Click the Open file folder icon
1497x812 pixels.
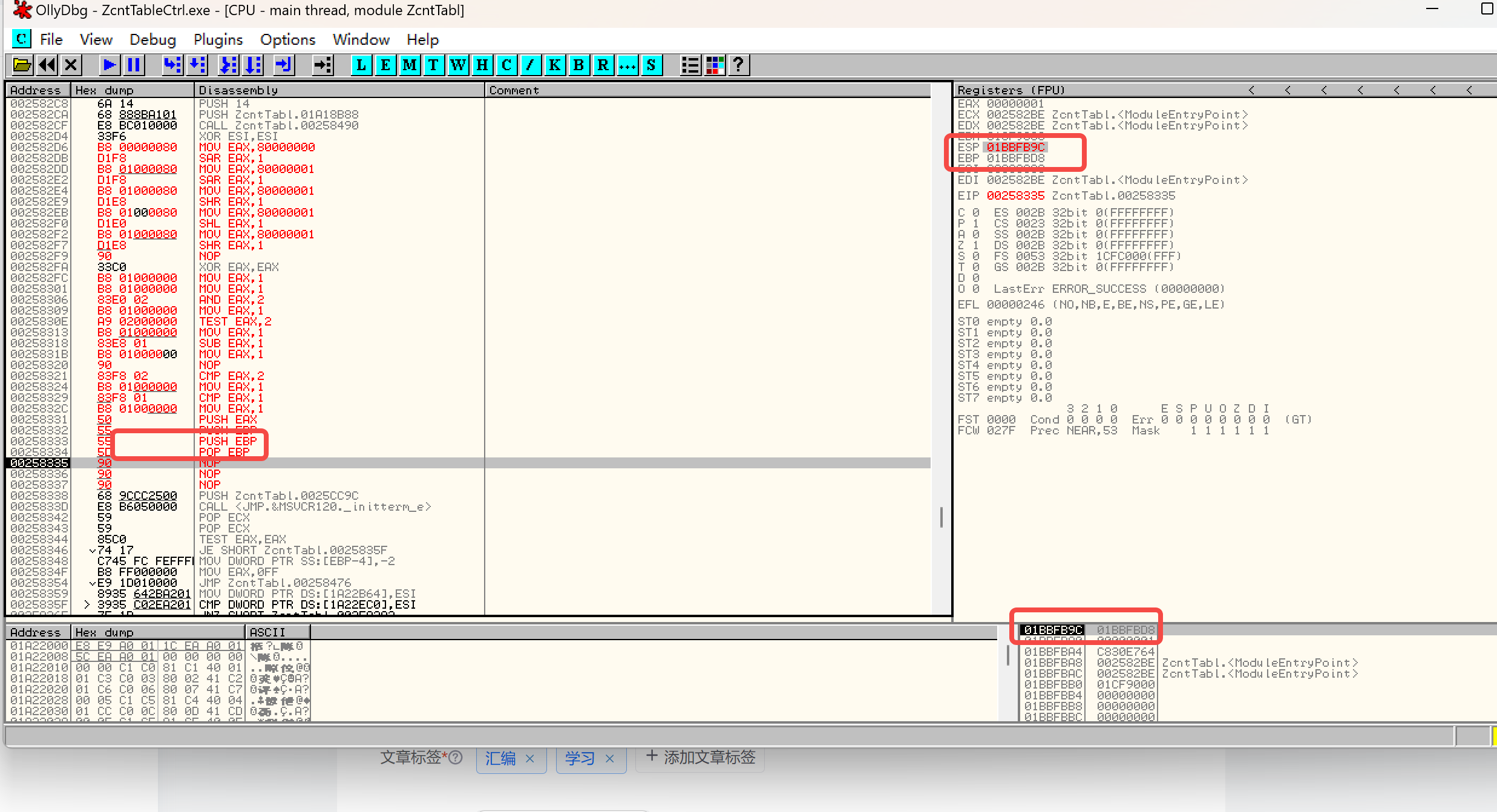22,65
